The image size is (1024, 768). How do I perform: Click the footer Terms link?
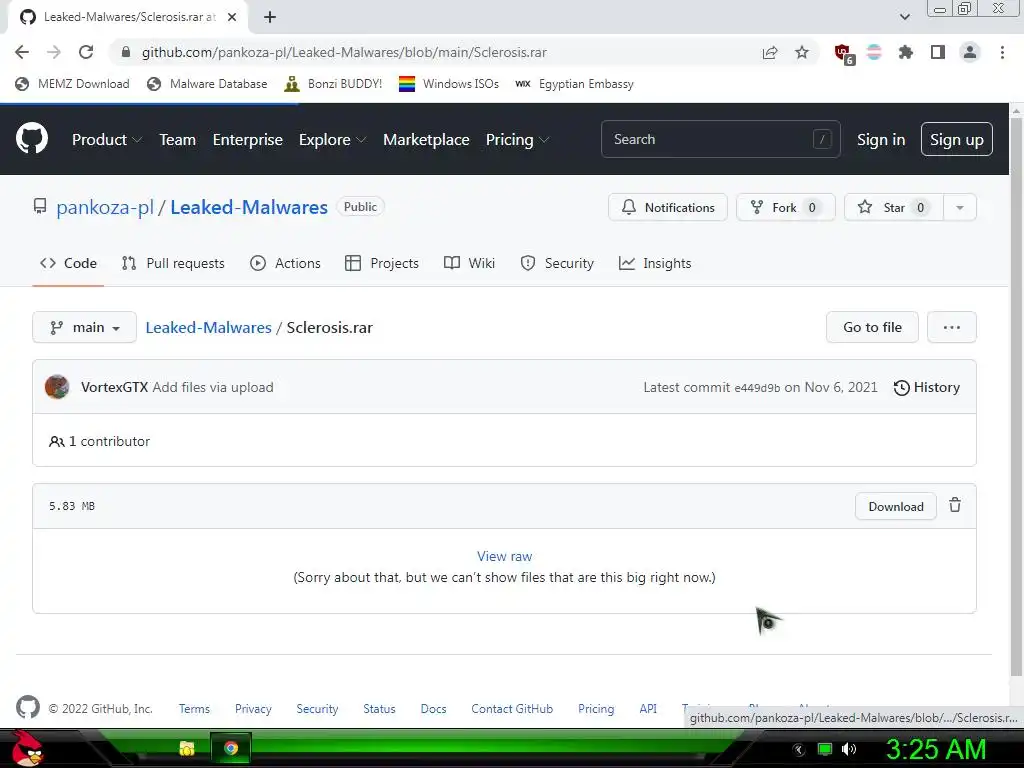[194, 709]
